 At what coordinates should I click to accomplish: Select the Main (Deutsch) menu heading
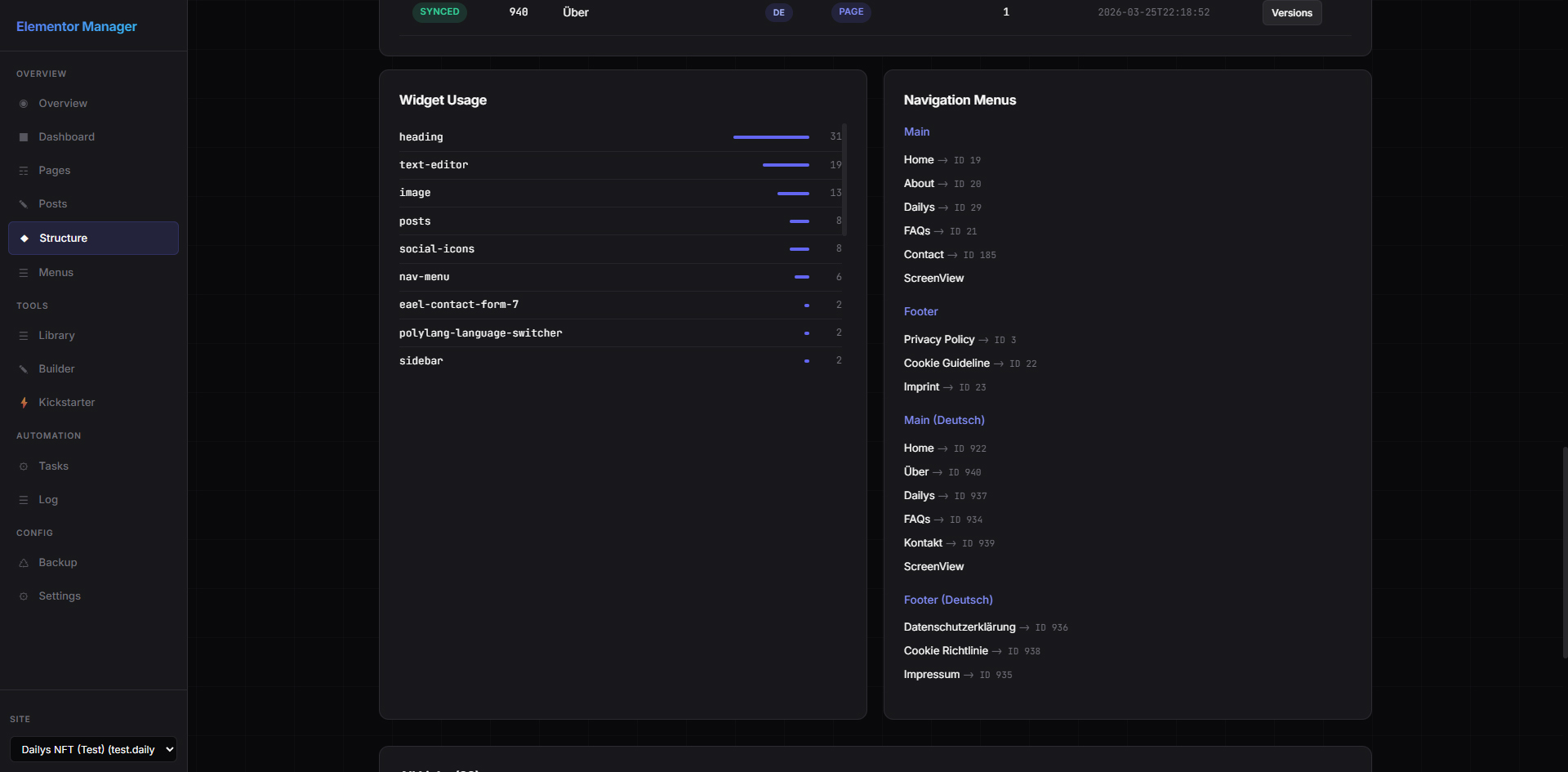pos(943,420)
